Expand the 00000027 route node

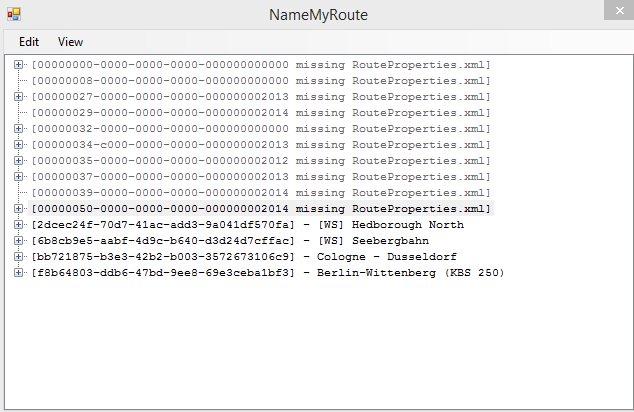pos(20,97)
